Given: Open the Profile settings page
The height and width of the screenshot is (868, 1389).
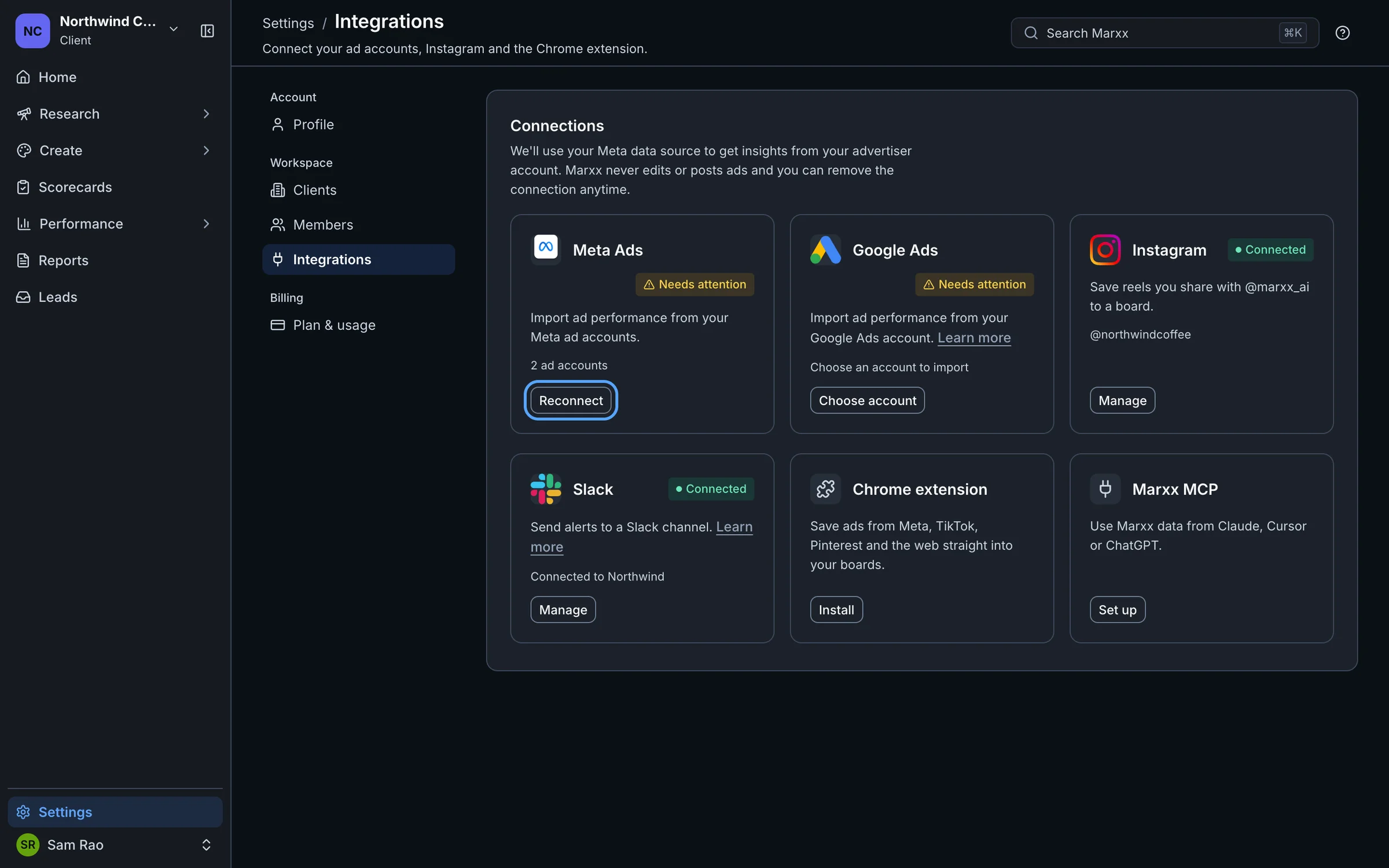Looking at the screenshot, I should point(358,124).
